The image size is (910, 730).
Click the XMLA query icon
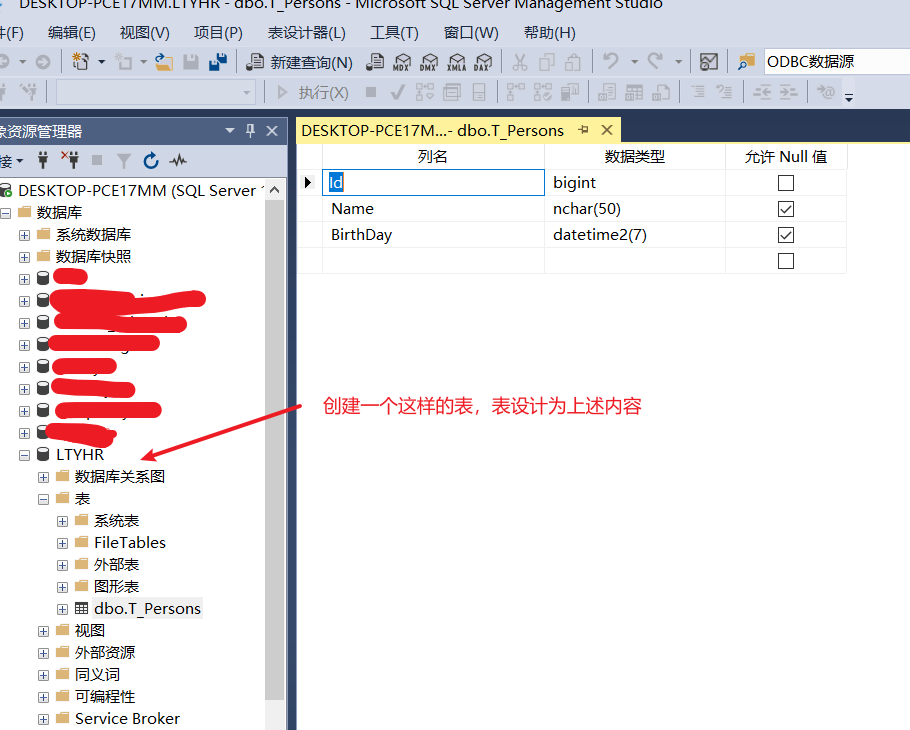pyautogui.click(x=456, y=62)
